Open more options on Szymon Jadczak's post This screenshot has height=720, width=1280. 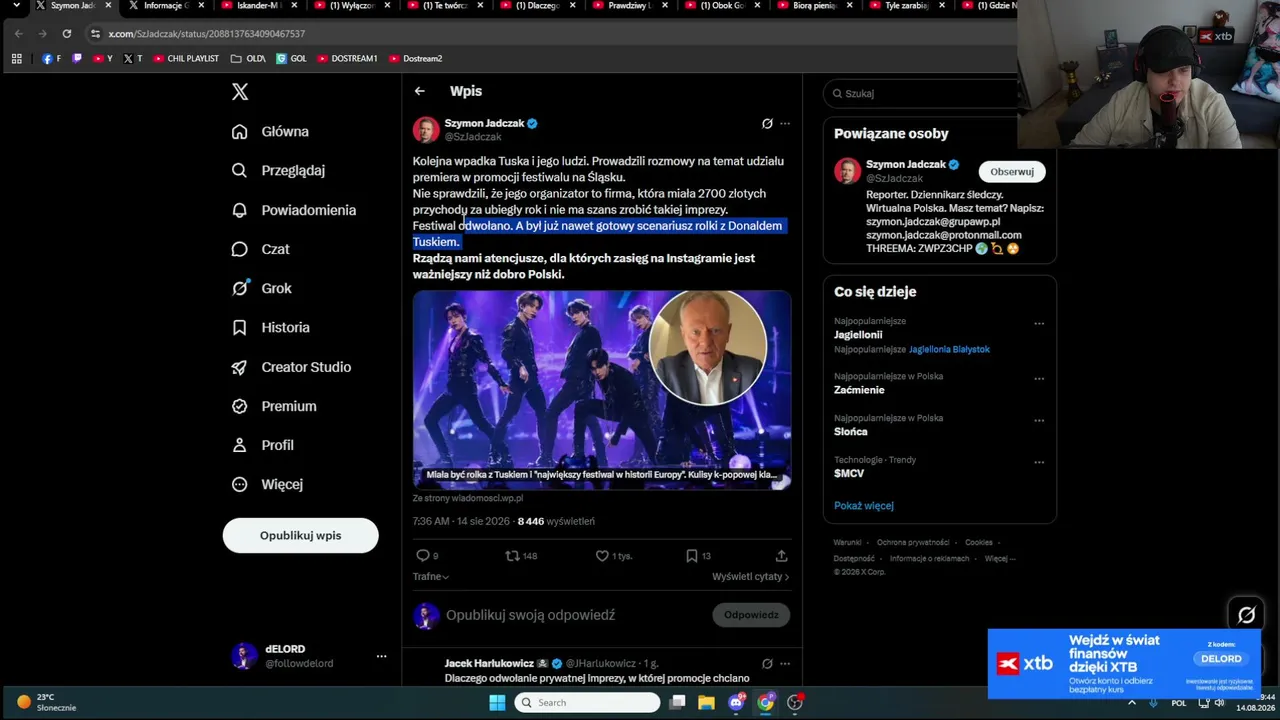(785, 124)
